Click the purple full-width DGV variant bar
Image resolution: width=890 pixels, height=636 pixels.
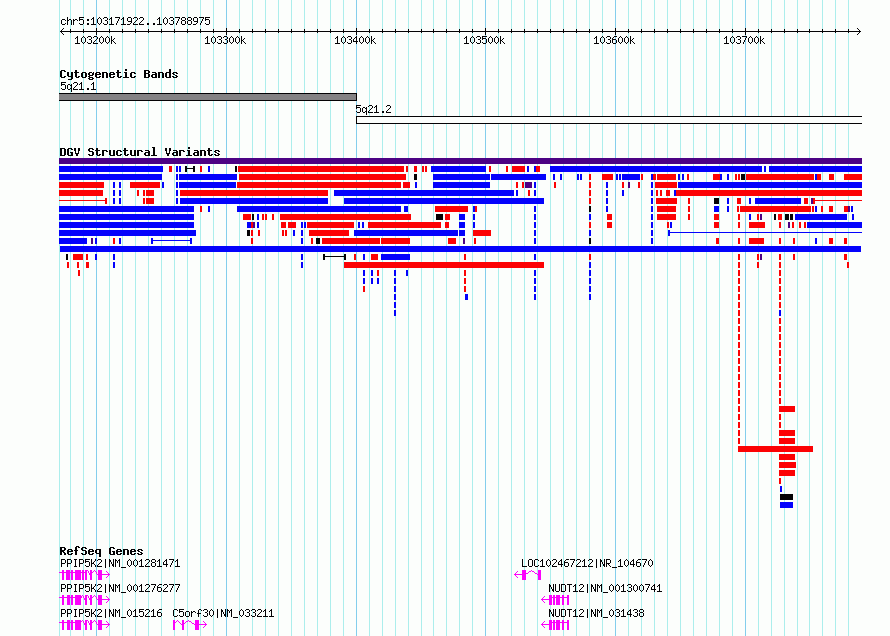[x=460, y=161]
